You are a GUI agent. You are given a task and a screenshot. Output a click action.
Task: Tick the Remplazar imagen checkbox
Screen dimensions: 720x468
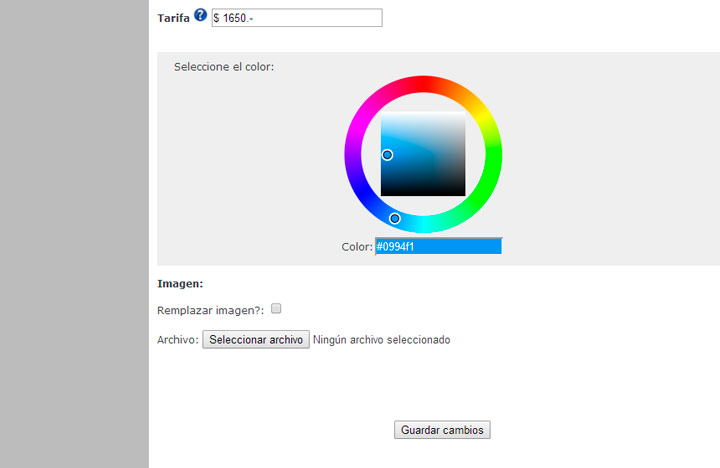(x=276, y=309)
